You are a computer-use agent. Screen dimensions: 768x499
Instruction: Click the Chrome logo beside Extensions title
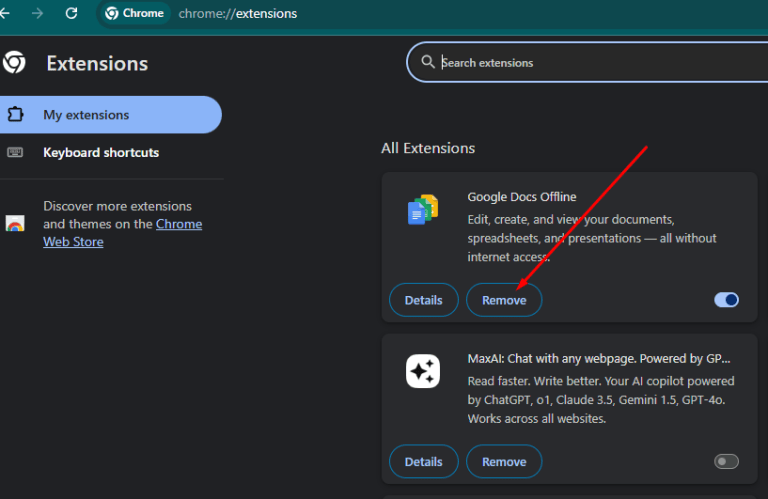pos(14,63)
